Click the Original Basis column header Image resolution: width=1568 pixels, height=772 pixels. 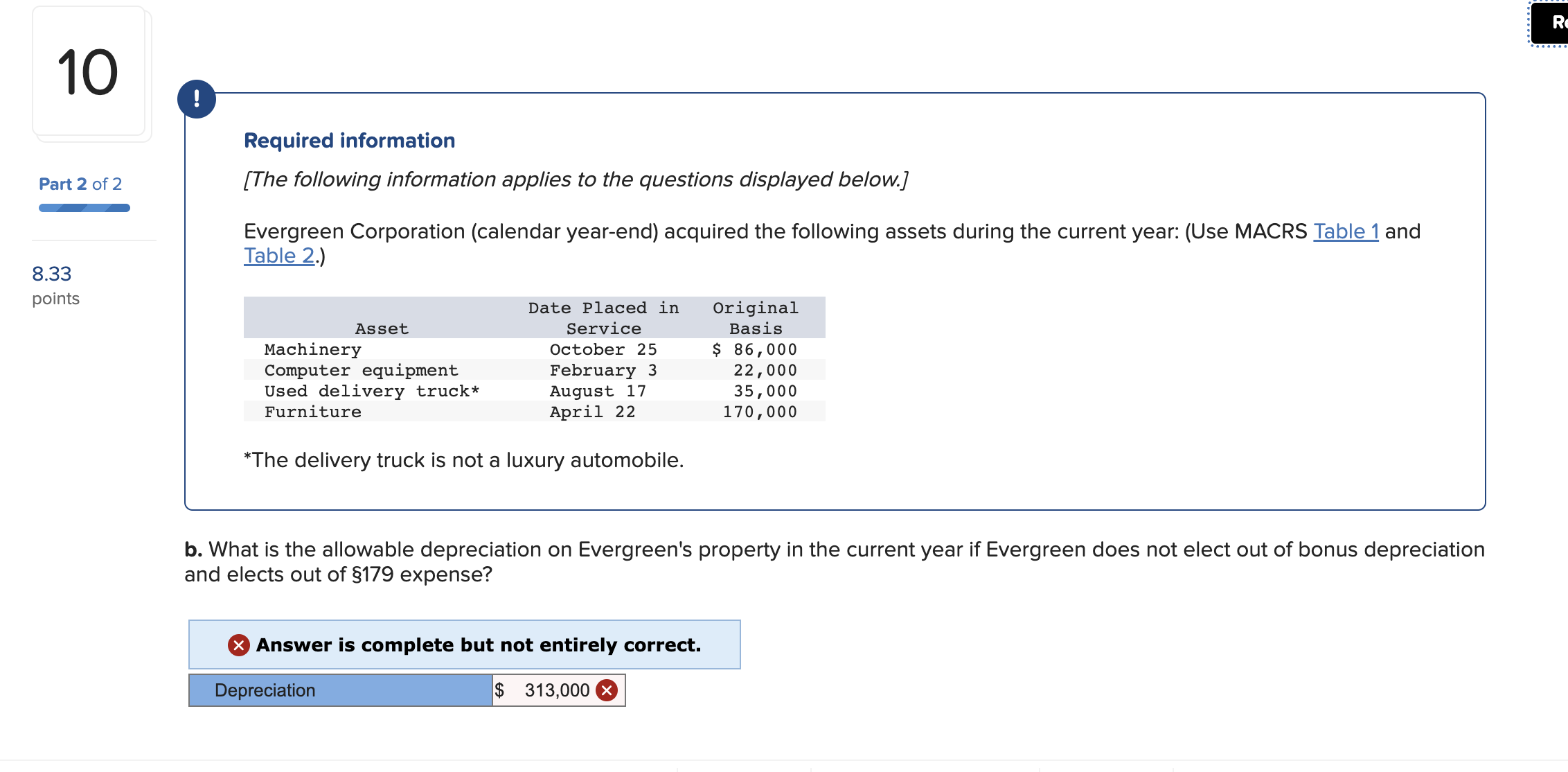point(755,317)
